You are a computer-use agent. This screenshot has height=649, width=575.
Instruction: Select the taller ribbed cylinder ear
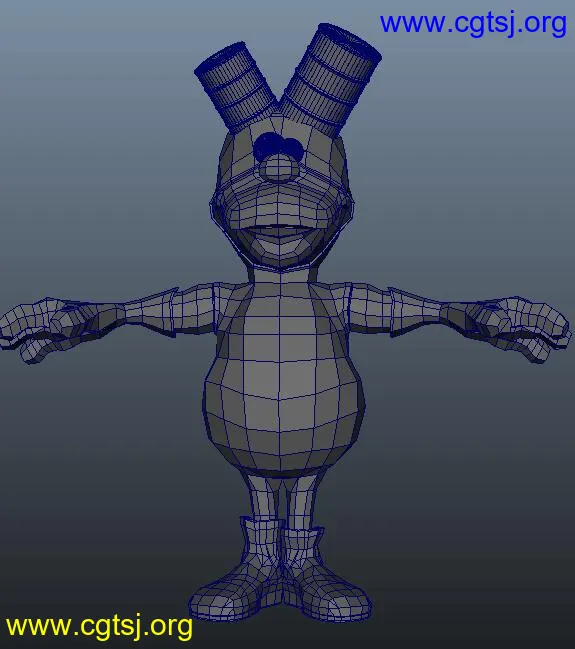tap(331, 79)
